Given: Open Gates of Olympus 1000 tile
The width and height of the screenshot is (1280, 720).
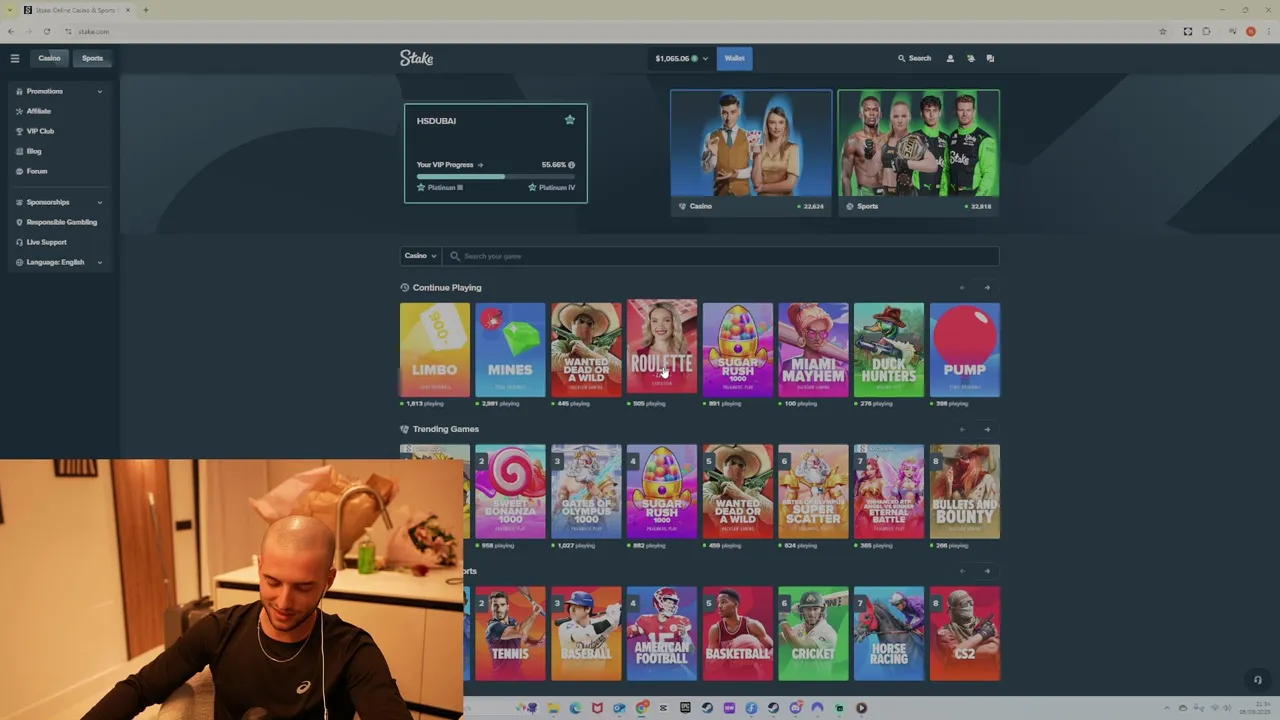Looking at the screenshot, I should (x=586, y=492).
